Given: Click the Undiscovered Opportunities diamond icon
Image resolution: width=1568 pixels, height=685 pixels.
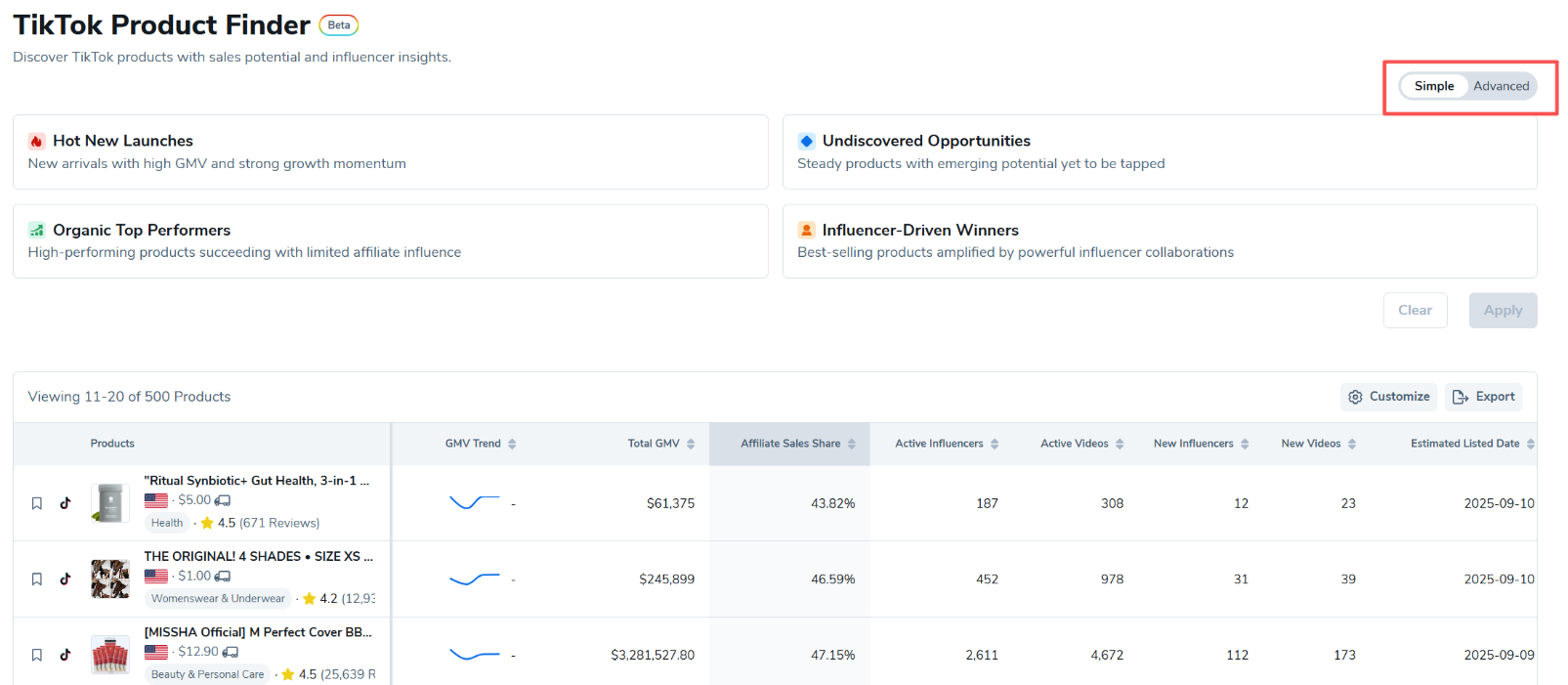Looking at the screenshot, I should pyautogui.click(x=806, y=141).
